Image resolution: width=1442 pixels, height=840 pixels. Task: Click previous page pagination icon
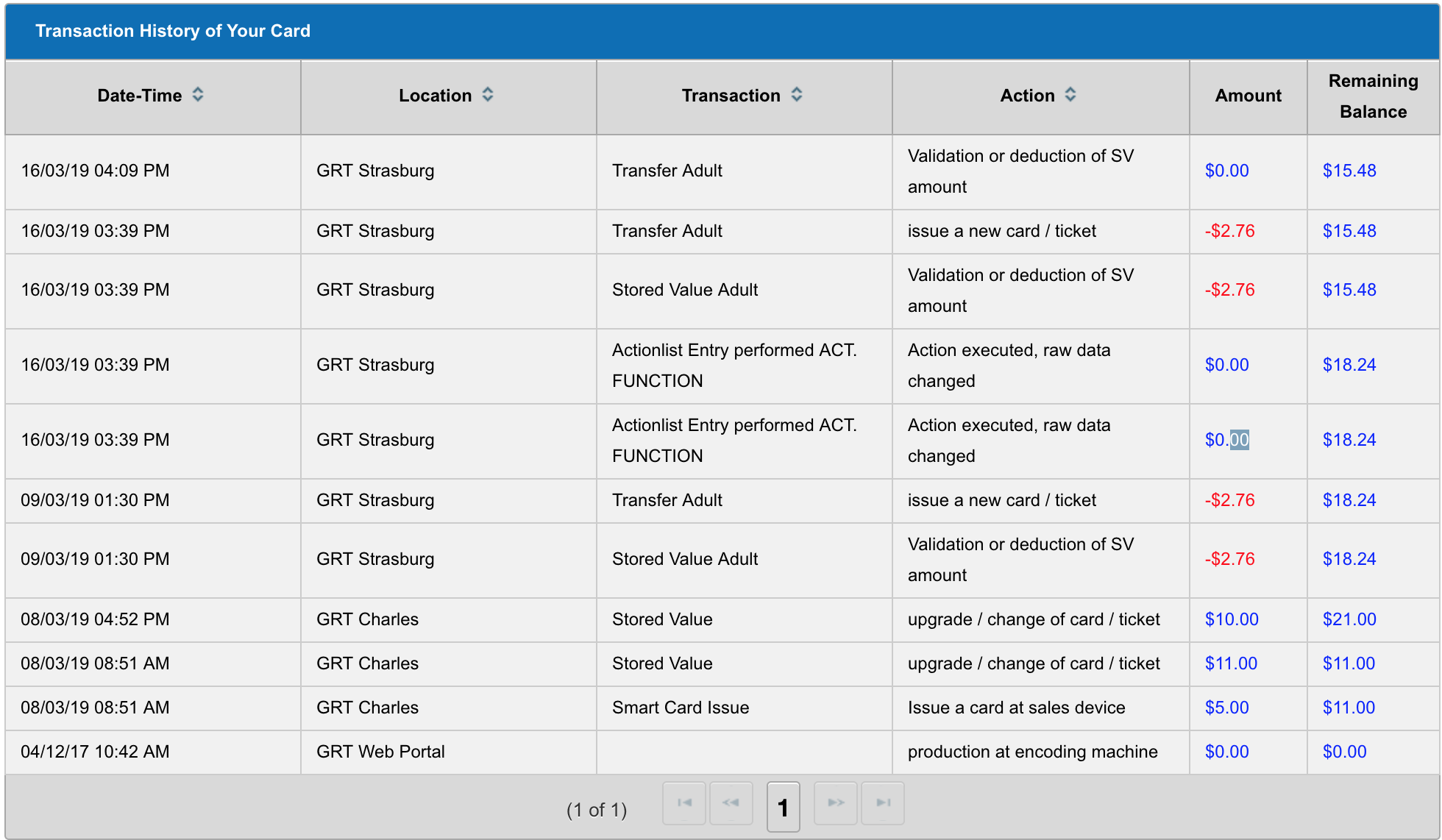click(731, 803)
